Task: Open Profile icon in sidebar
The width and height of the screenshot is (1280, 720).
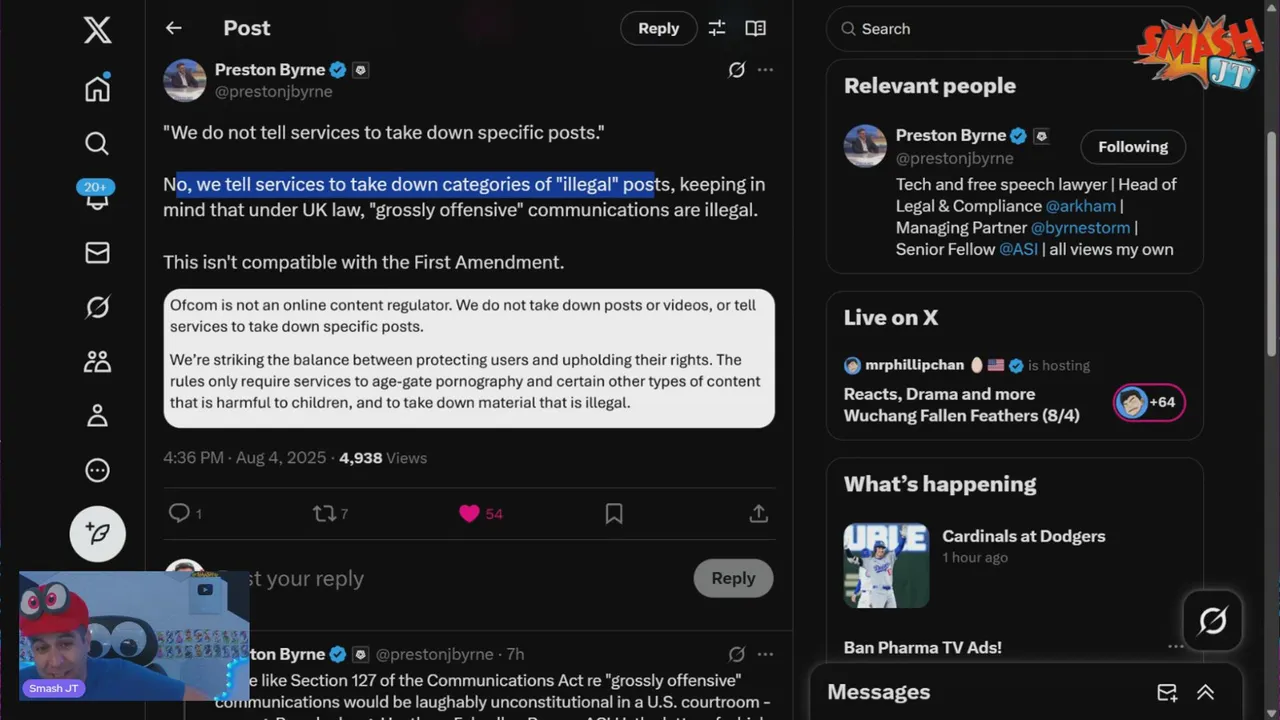Action: [97, 415]
